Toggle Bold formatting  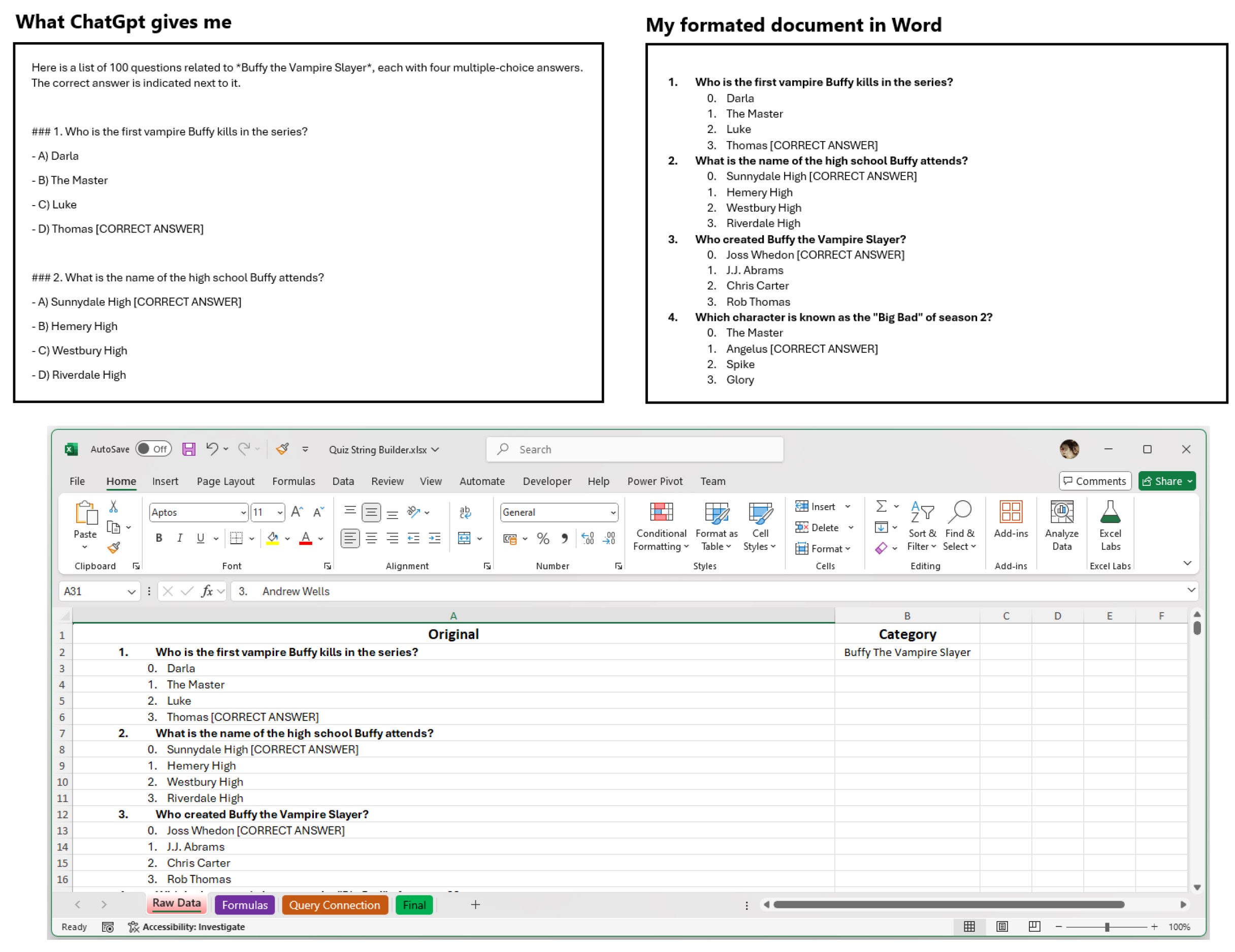click(159, 538)
